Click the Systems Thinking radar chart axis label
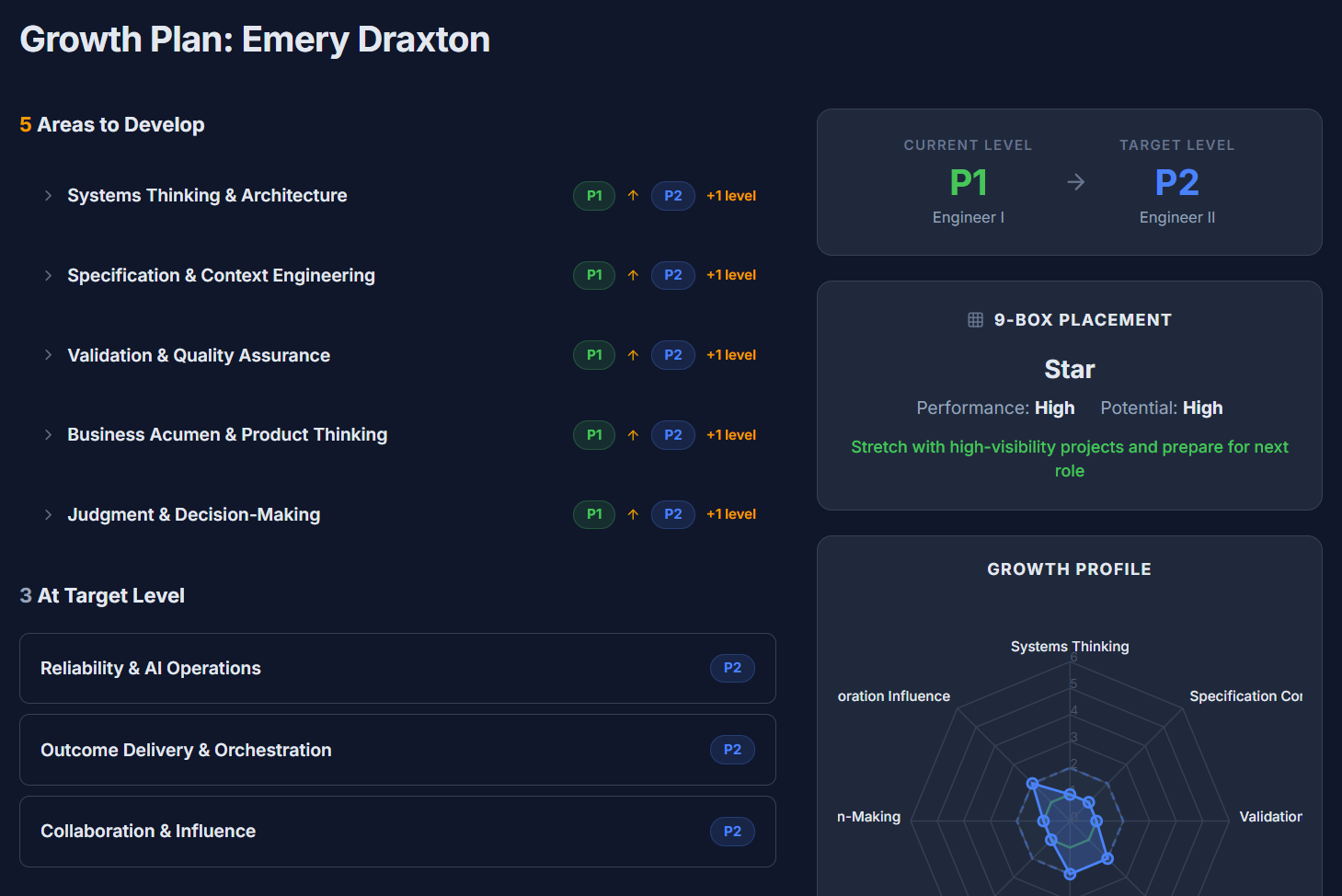 click(1069, 647)
